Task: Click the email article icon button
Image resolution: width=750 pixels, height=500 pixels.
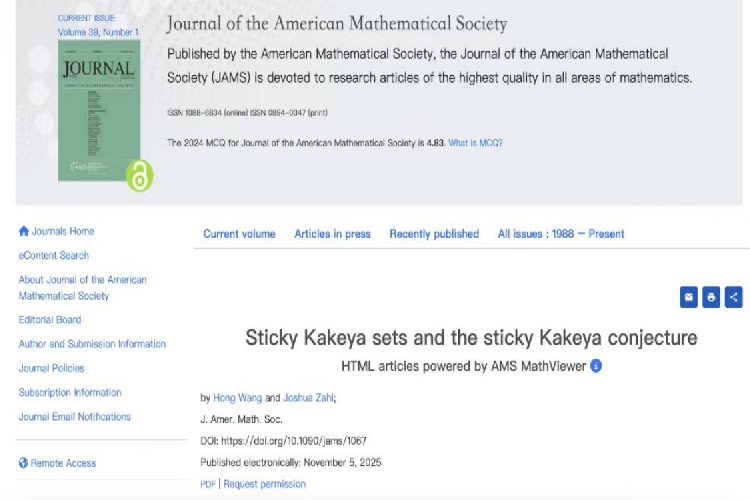Action: [689, 297]
